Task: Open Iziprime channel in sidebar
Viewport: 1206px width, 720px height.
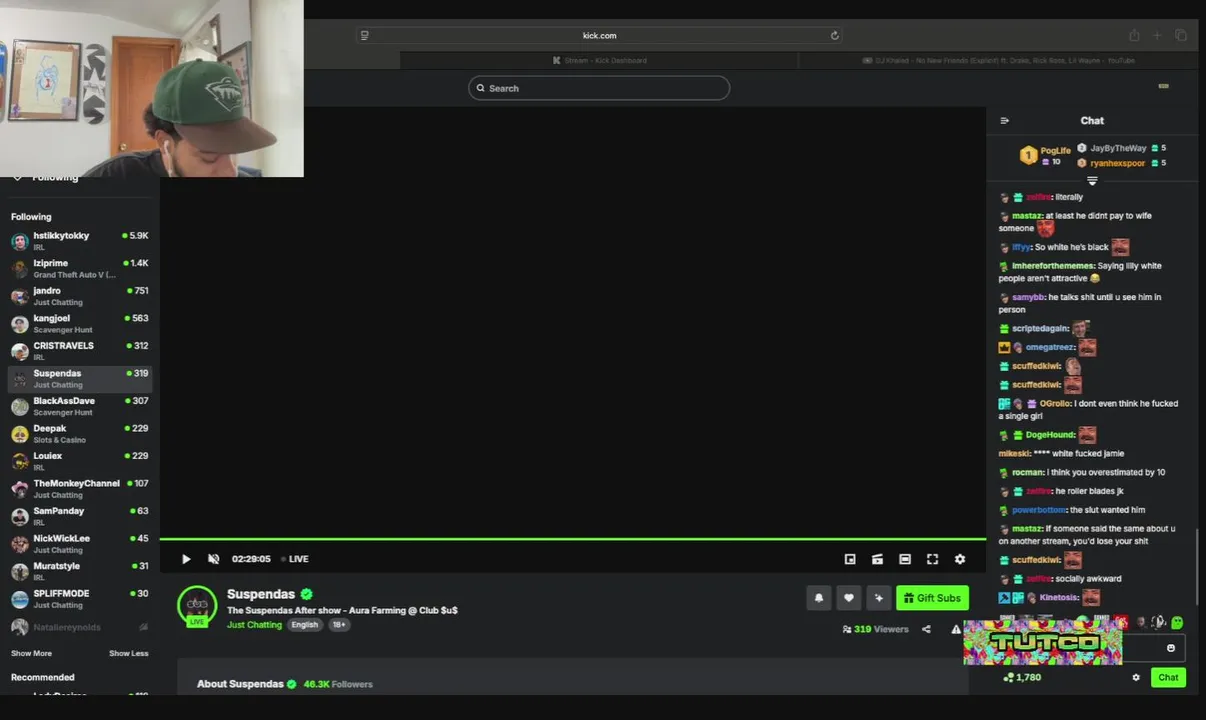Action: coord(80,269)
